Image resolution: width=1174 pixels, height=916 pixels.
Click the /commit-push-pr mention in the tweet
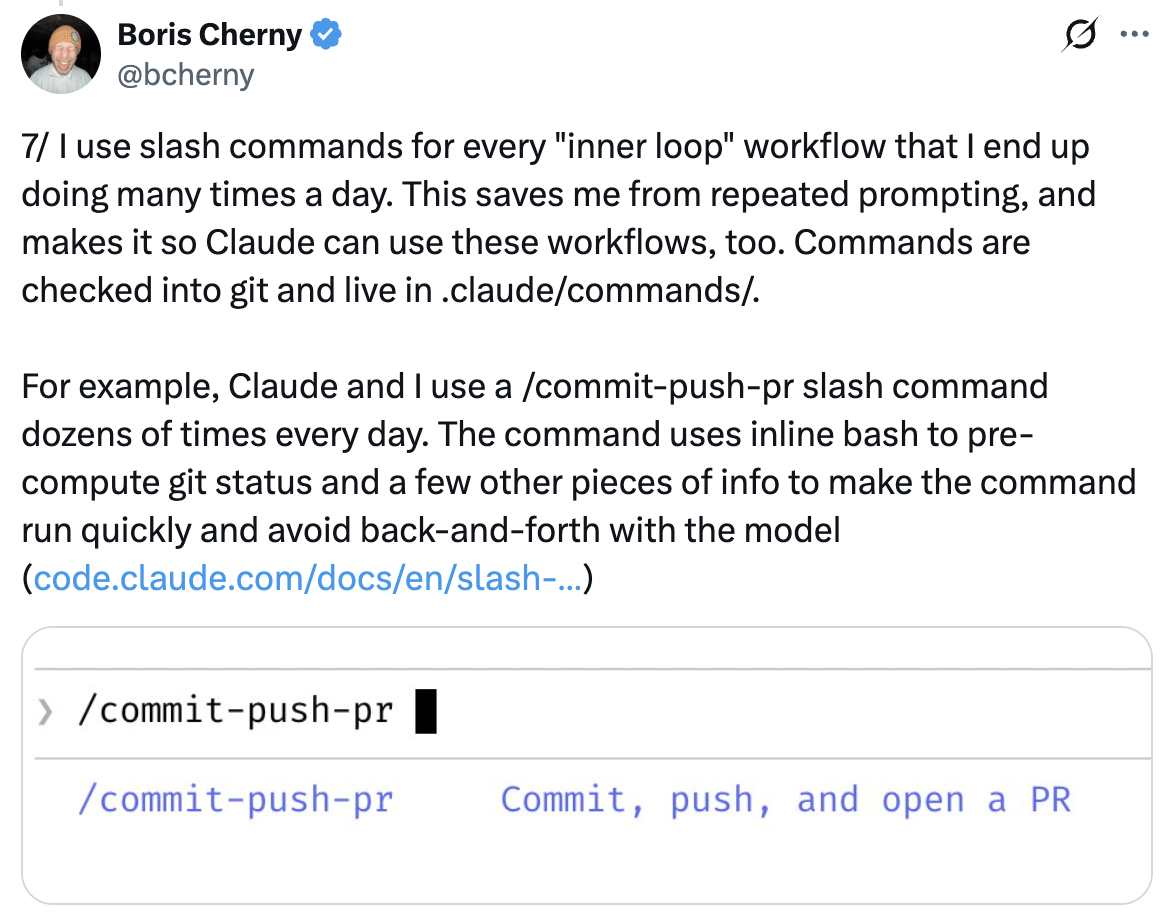coord(658,386)
